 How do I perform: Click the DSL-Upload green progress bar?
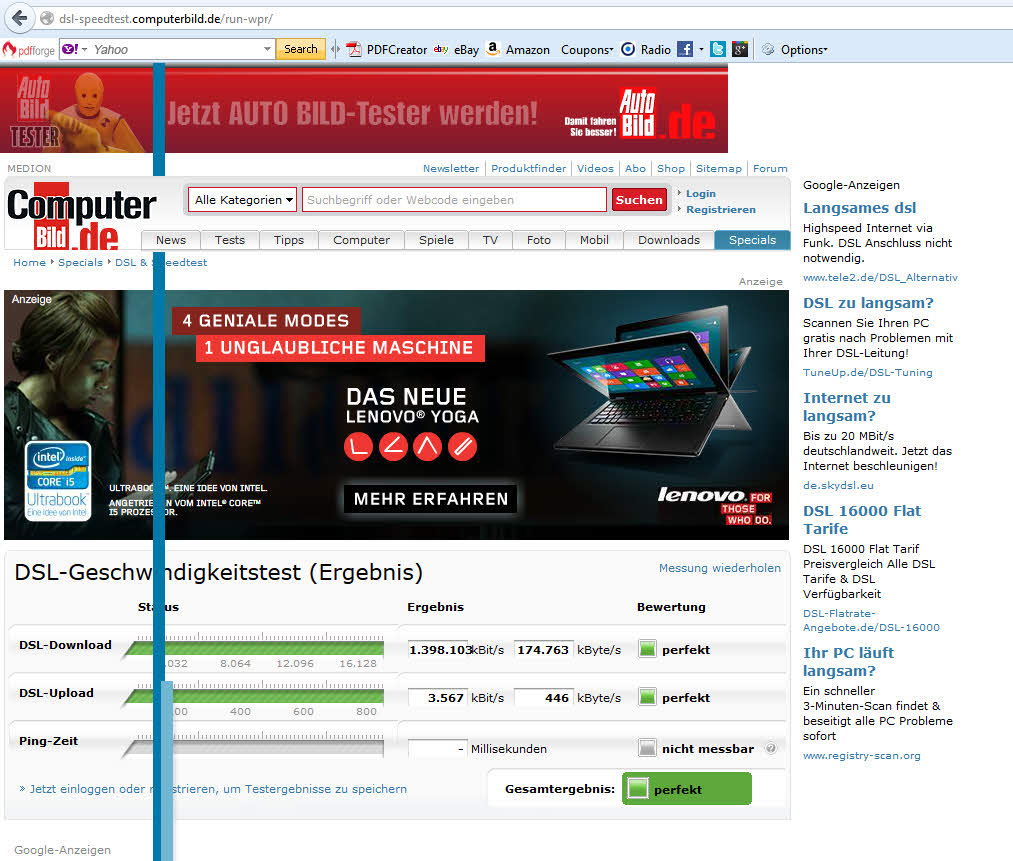(254, 696)
